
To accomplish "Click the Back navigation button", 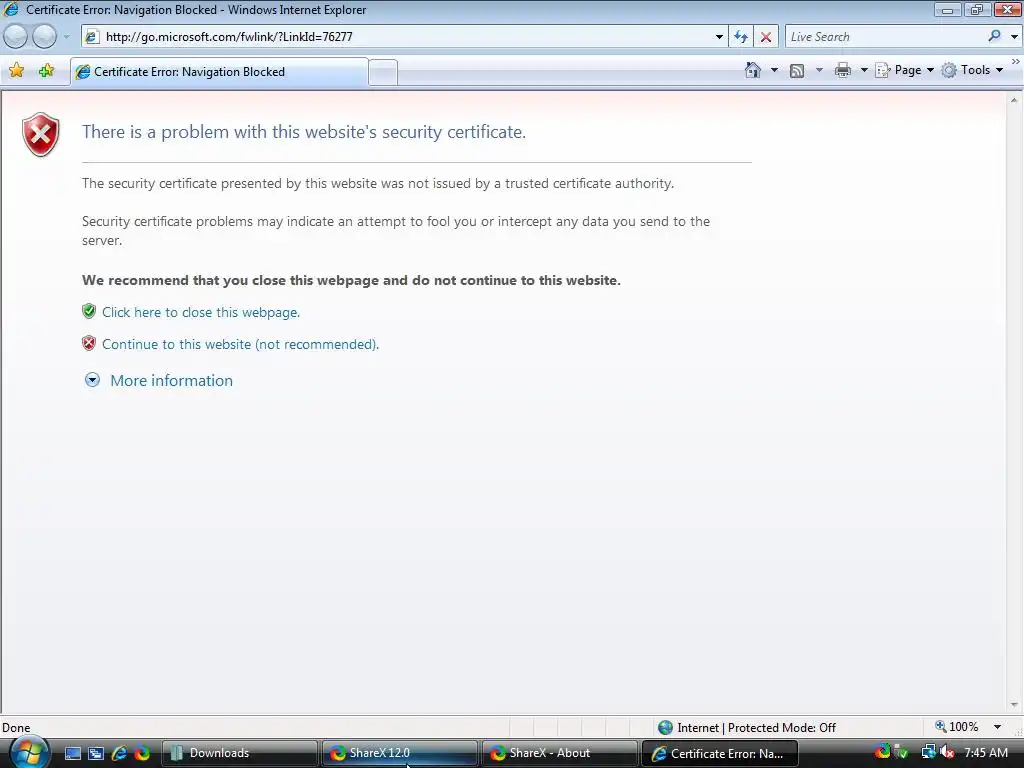I will tap(16, 37).
